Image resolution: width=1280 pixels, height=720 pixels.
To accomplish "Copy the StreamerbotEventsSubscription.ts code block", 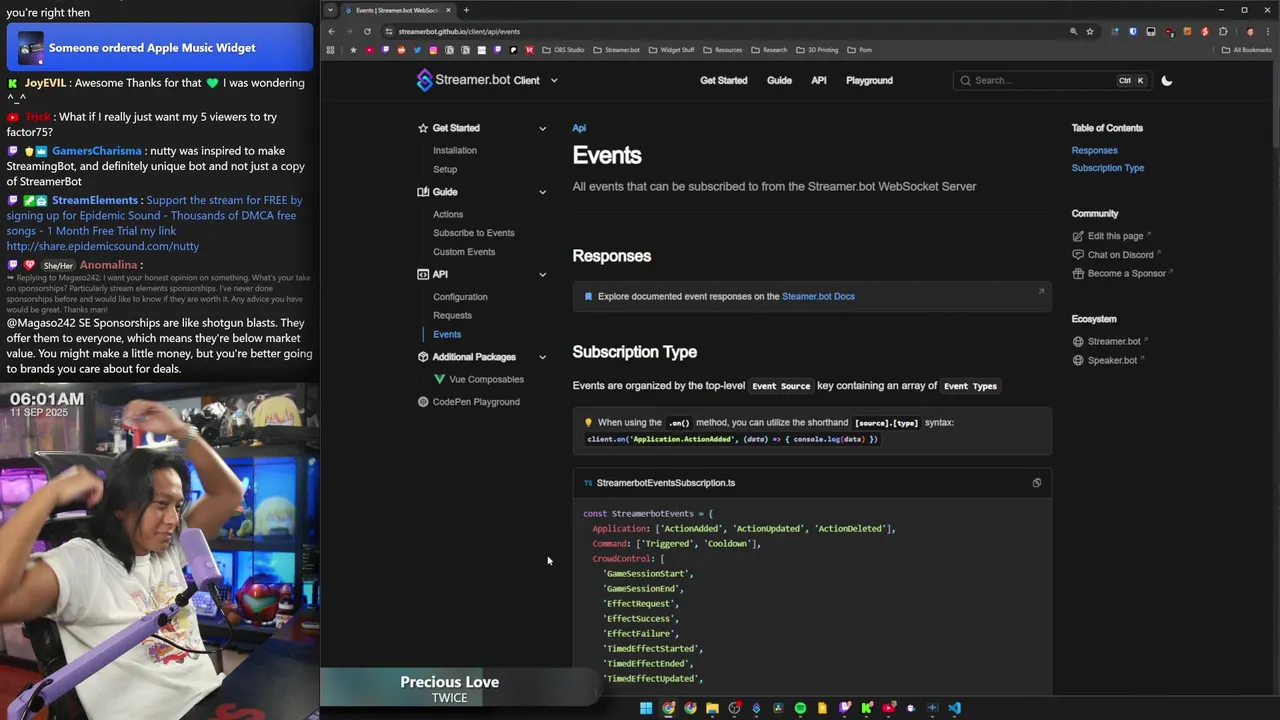I will [1036, 483].
